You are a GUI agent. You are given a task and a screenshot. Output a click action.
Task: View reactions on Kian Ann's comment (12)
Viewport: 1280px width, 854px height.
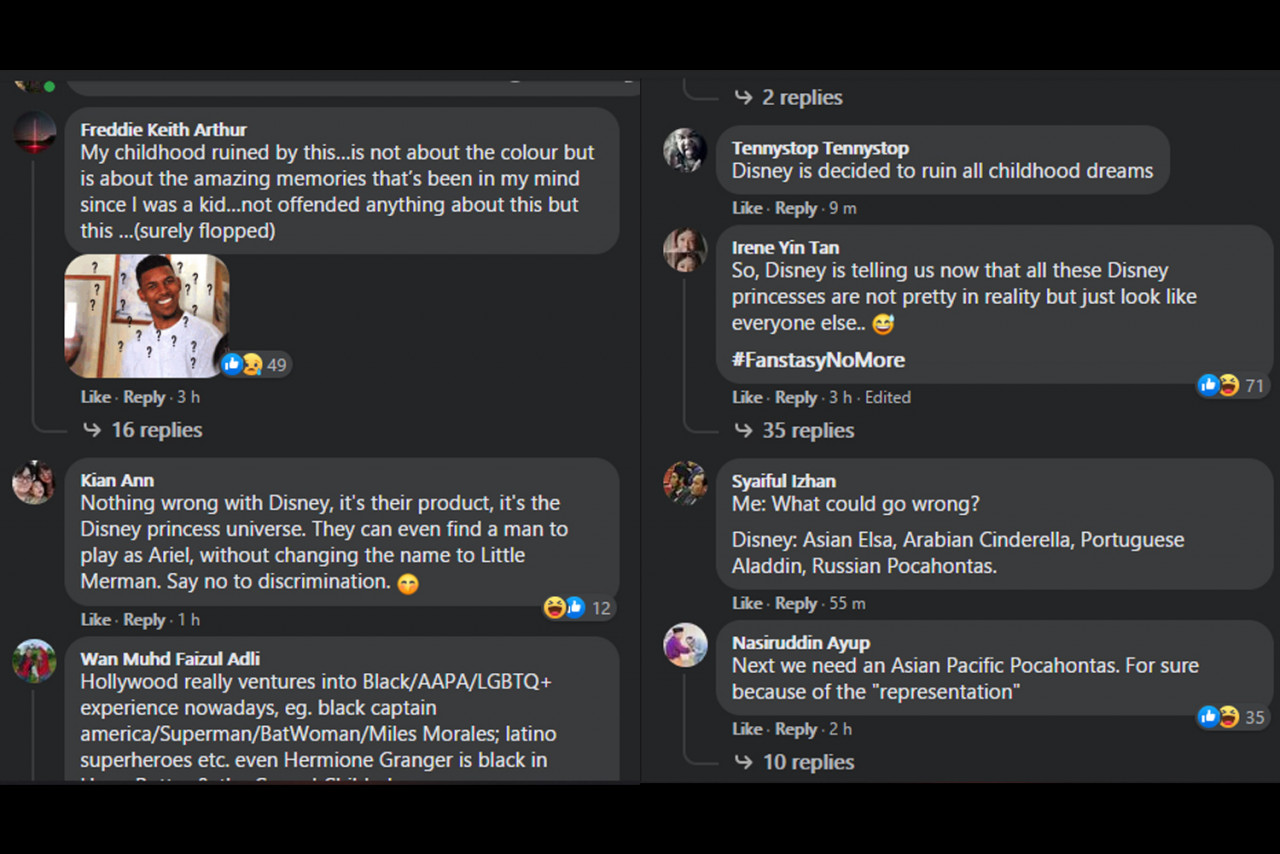pos(578,607)
